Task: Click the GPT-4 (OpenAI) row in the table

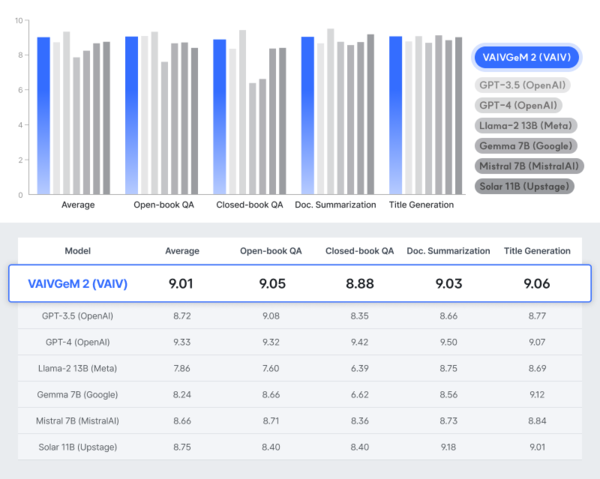Action: tap(300, 341)
